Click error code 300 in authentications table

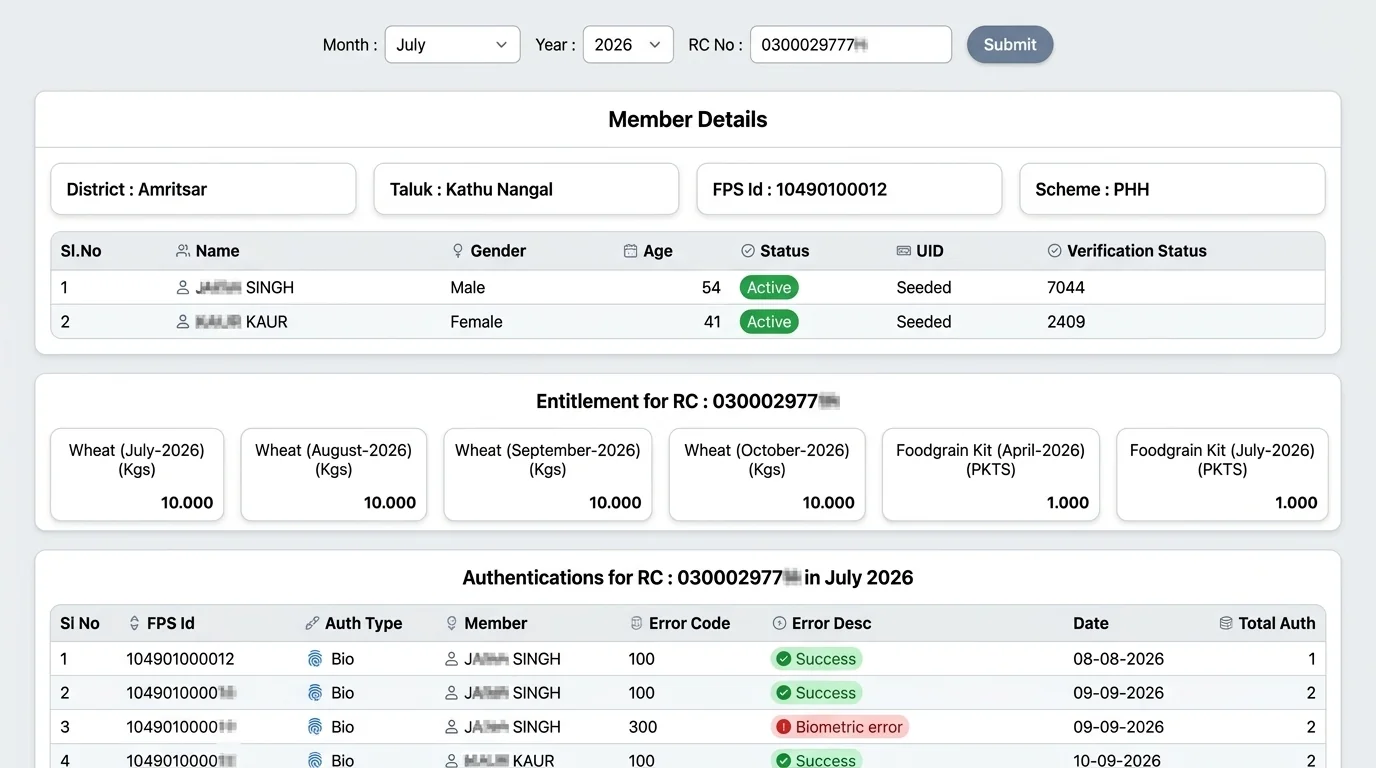click(643, 727)
